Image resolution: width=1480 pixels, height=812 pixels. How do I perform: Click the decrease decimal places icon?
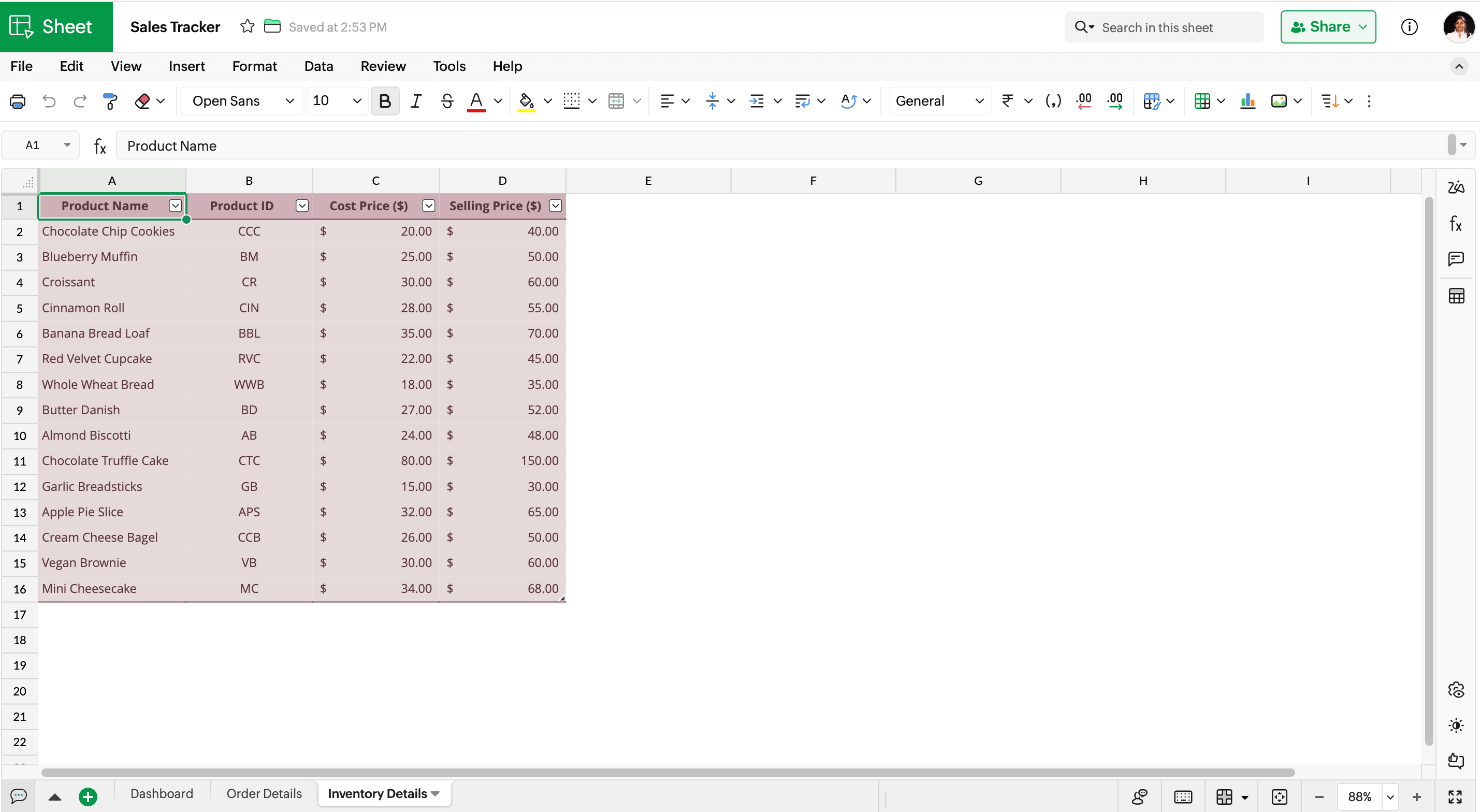click(x=1083, y=101)
